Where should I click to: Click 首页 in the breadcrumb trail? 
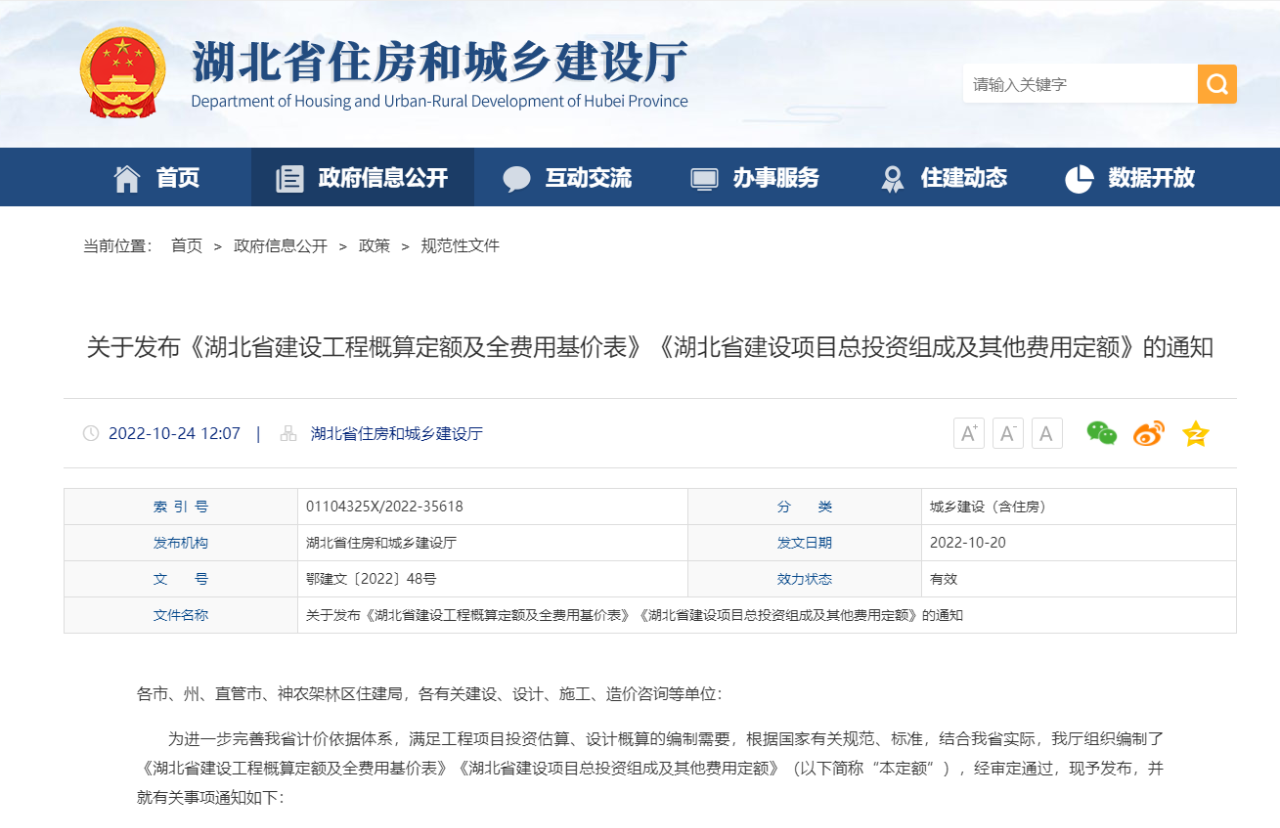(x=186, y=246)
